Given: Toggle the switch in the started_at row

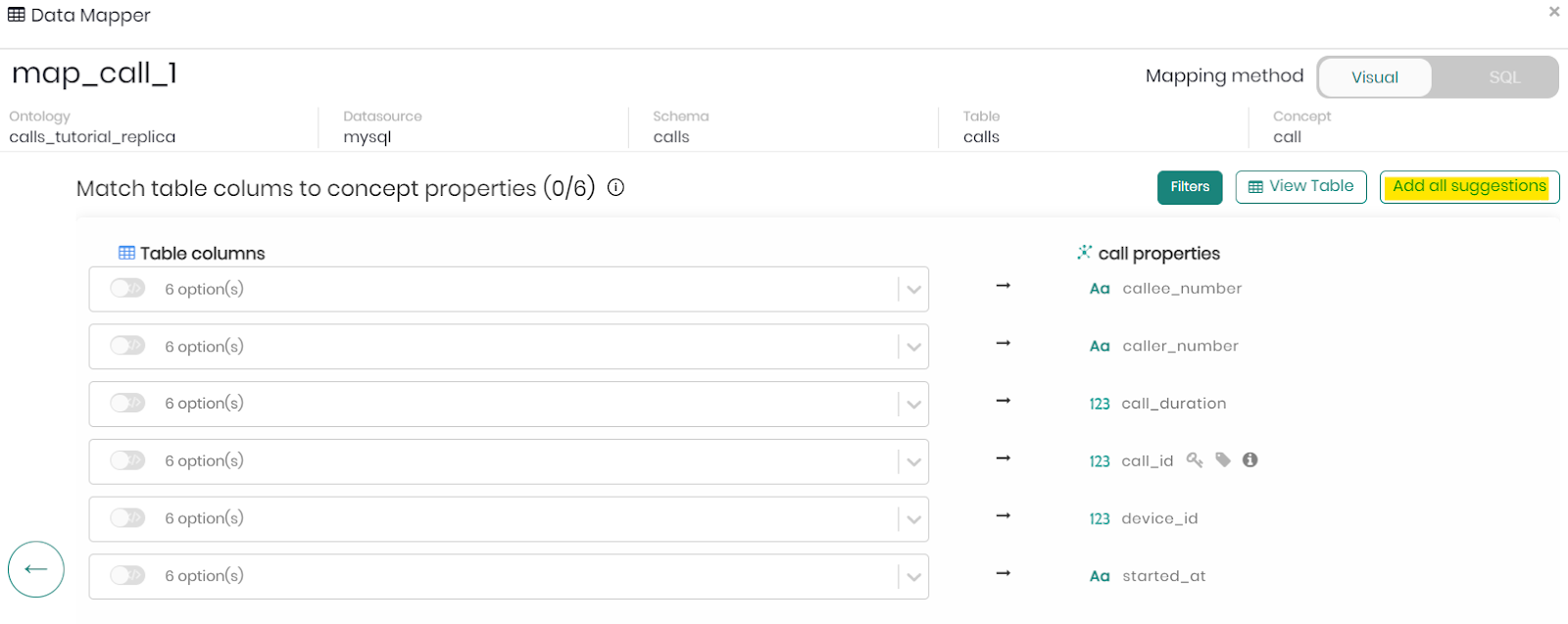Looking at the screenshot, I should coord(127,575).
